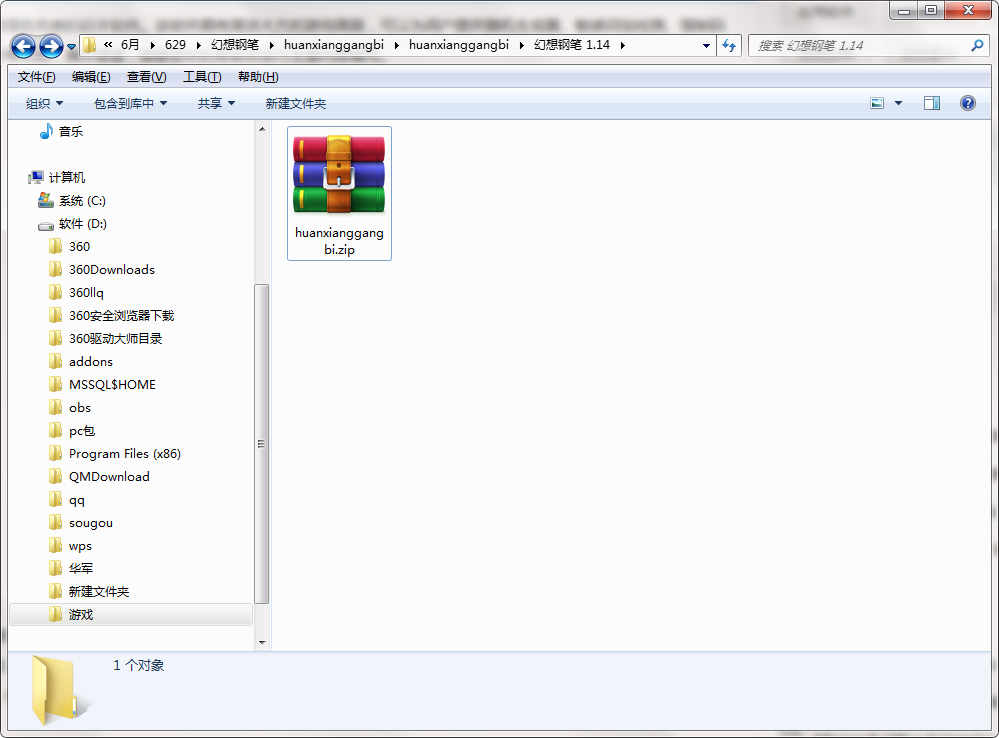Open help with the question mark icon

[x=967, y=103]
